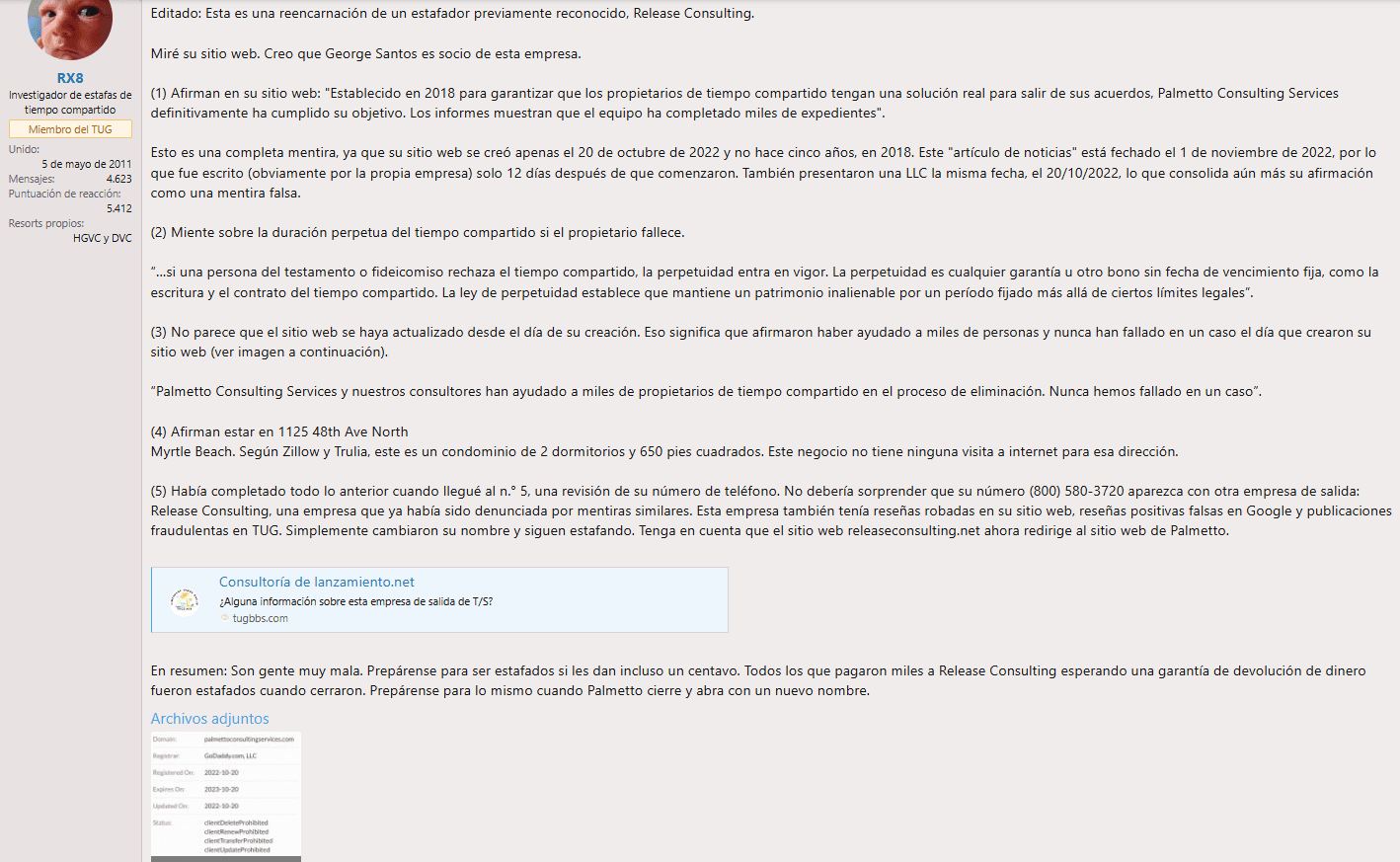Screen dimensions: 1400x862
Task: Click the link card description about T/S company
Action: click(355, 601)
